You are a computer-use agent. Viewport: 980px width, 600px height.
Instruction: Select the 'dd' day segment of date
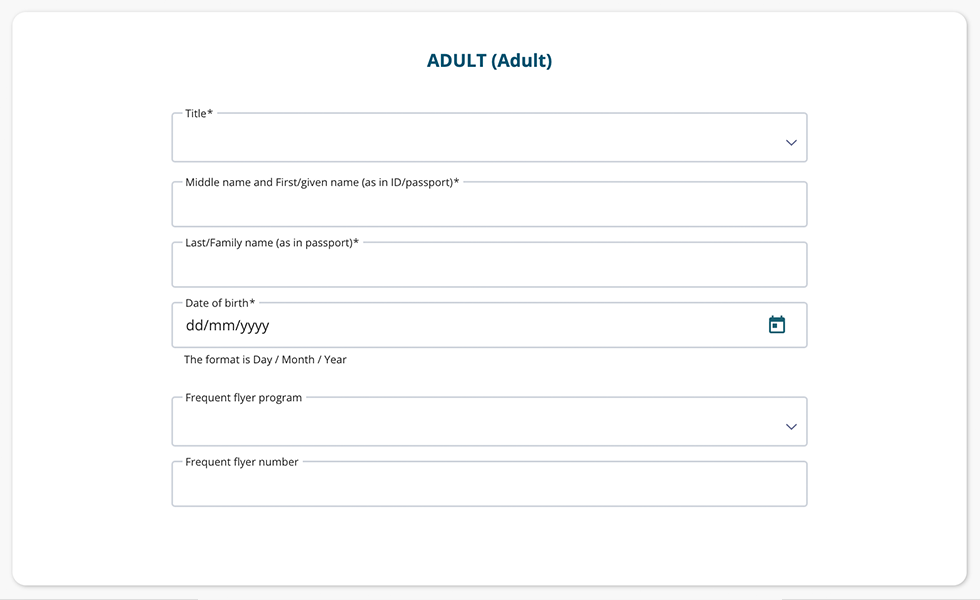194,326
